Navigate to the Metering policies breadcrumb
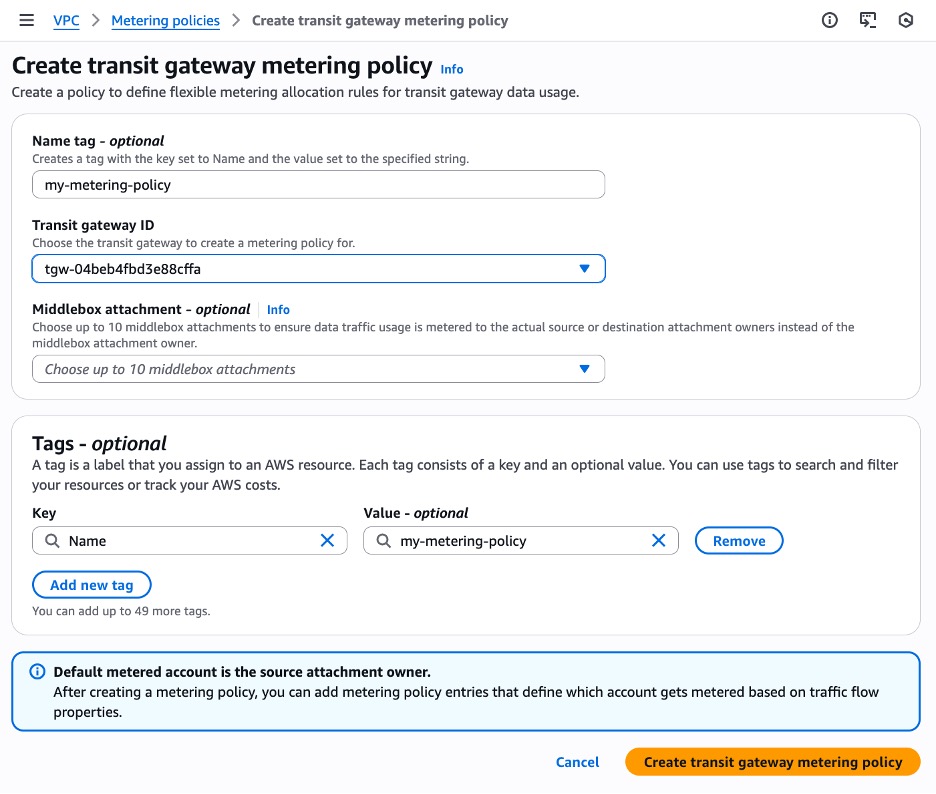 [165, 20]
